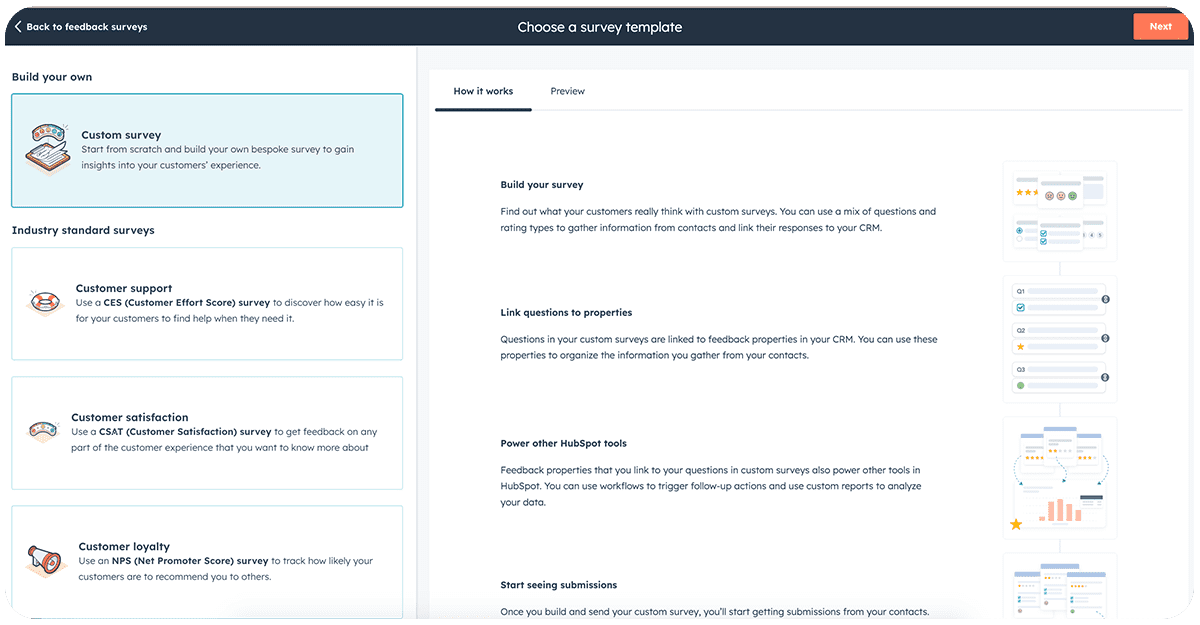1200x625 pixels.
Task: Click the Start seeing submissions illustration
Action: click(1060, 585)
